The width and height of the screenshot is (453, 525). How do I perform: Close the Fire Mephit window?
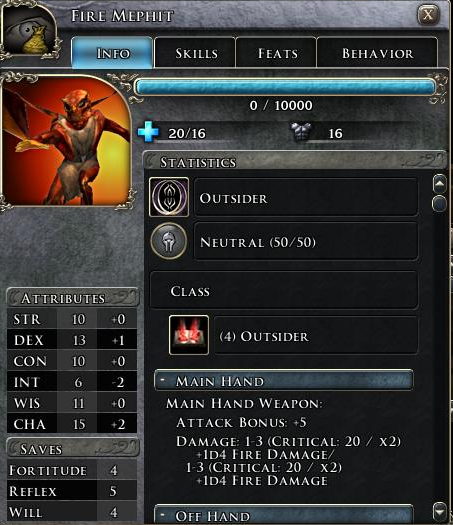[429, 14]
